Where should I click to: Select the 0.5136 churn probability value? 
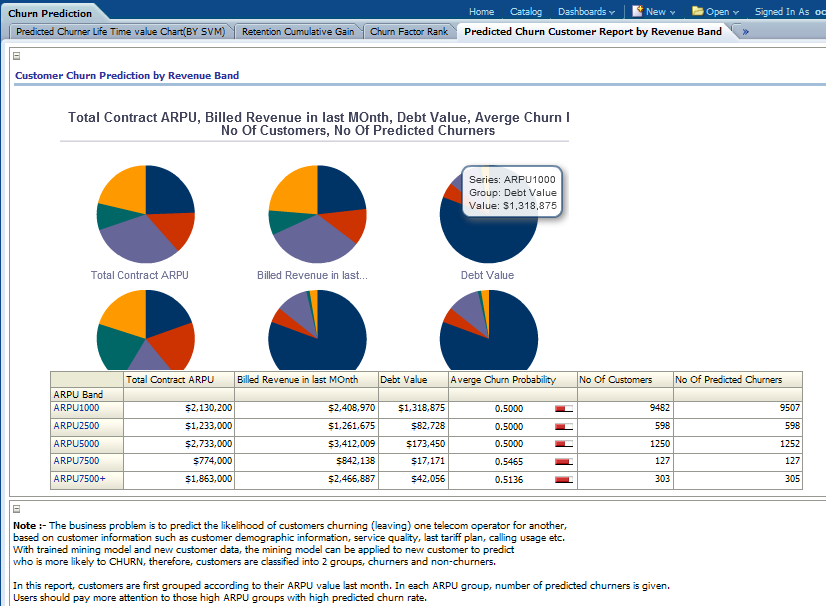[x=509, y=480]
